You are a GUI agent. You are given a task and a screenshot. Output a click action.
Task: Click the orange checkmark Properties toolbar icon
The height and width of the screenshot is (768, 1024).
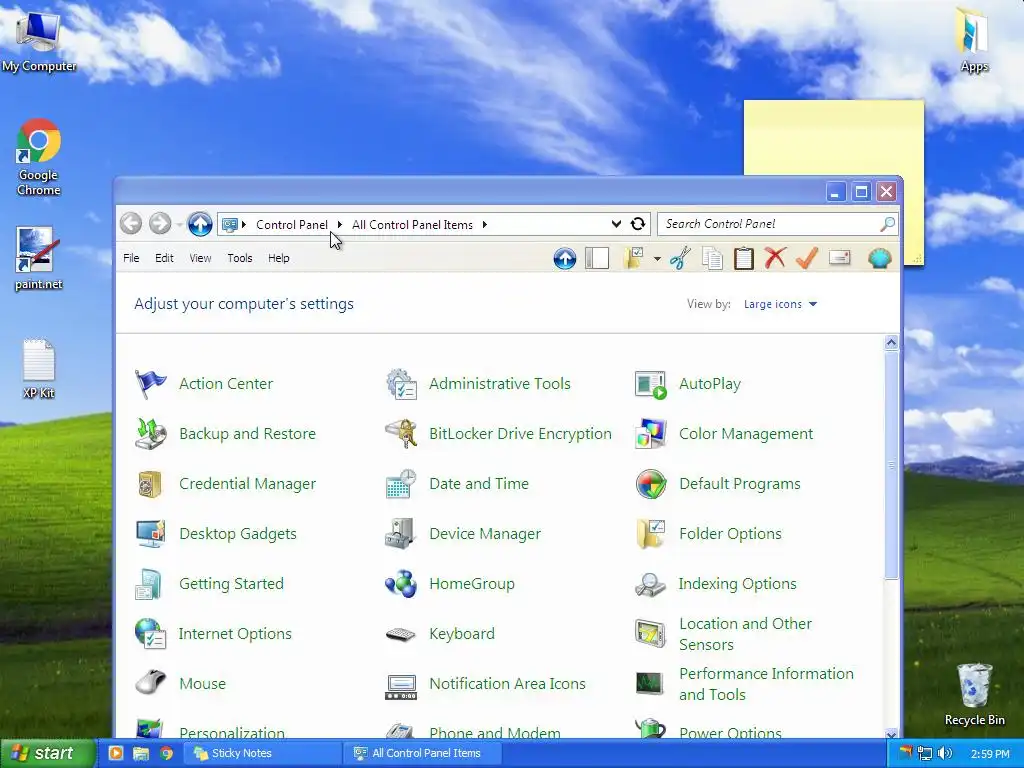(x=807, y=257)
